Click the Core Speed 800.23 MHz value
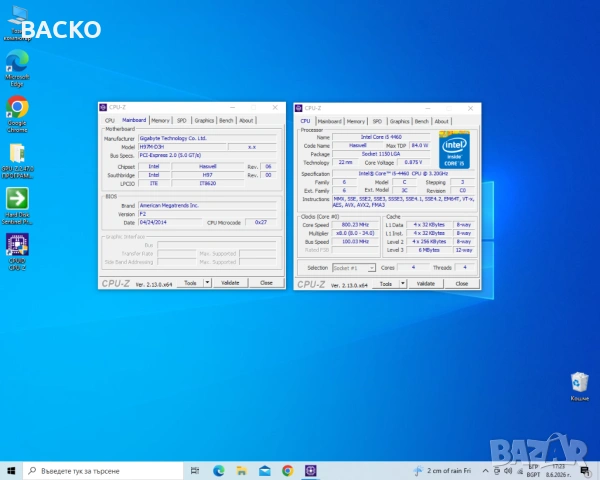Viewport: 600px width, 480px height. pyautogui.click(x=355, y=225)
